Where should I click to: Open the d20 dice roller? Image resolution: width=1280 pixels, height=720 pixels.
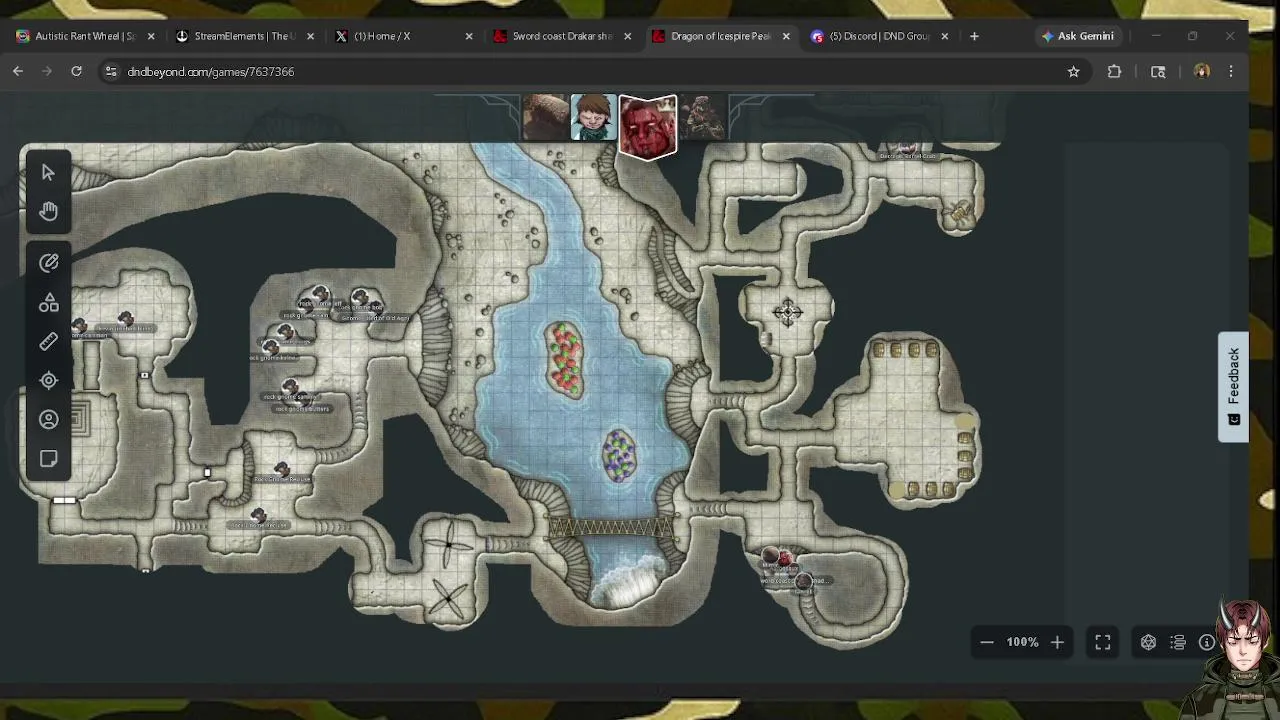tap(1148, 642)
